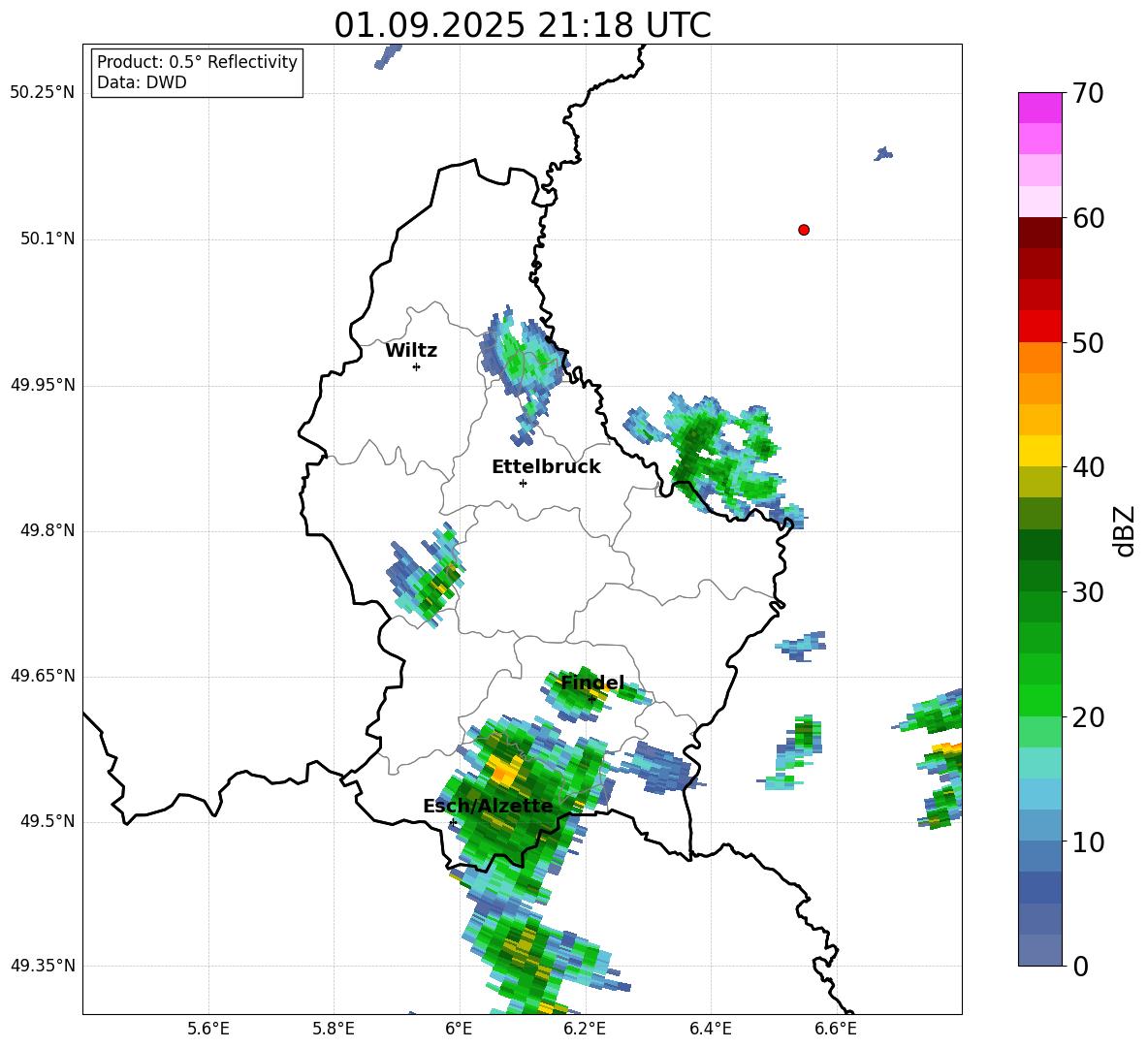
Task: Click the colorbar tick label 30
Action: click(1088, 592)
